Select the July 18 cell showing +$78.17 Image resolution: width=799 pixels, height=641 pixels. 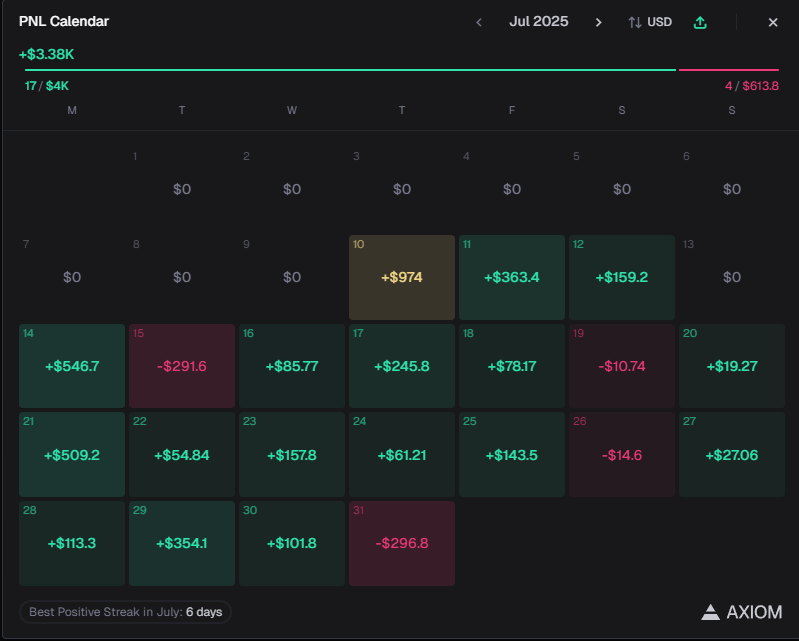(512, 366)
